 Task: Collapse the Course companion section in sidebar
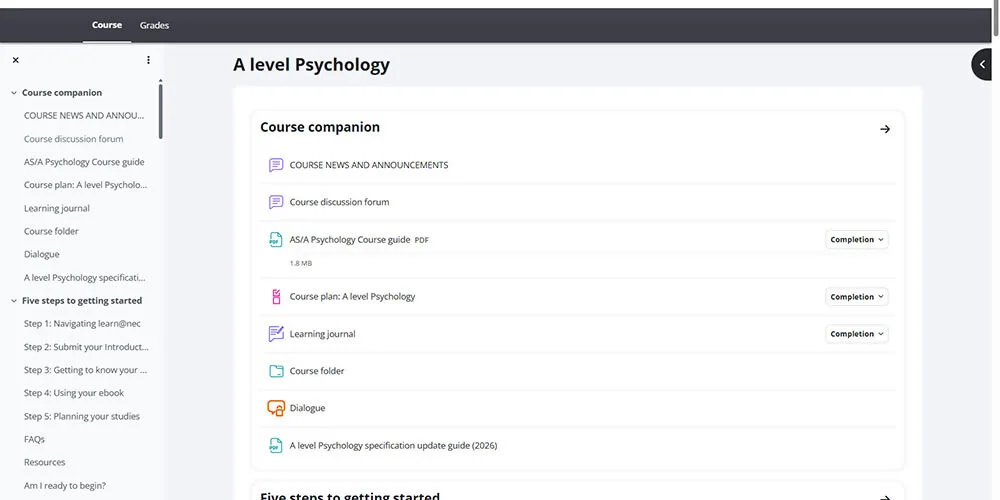coord(14,93)
